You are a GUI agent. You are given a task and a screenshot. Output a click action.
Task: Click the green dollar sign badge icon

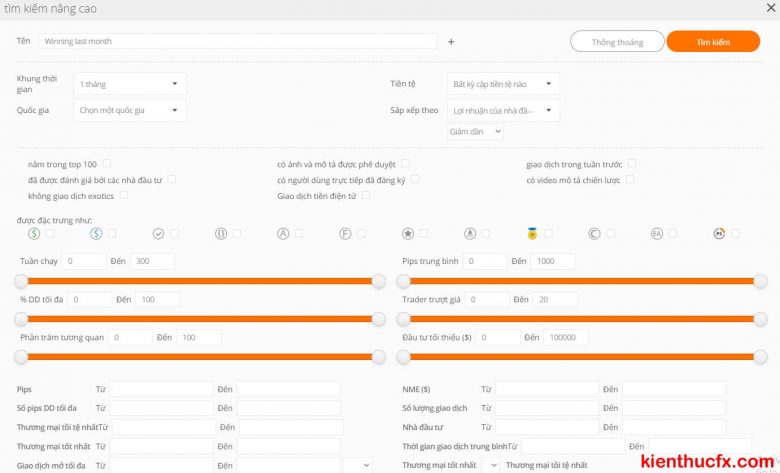click(34, 233)
